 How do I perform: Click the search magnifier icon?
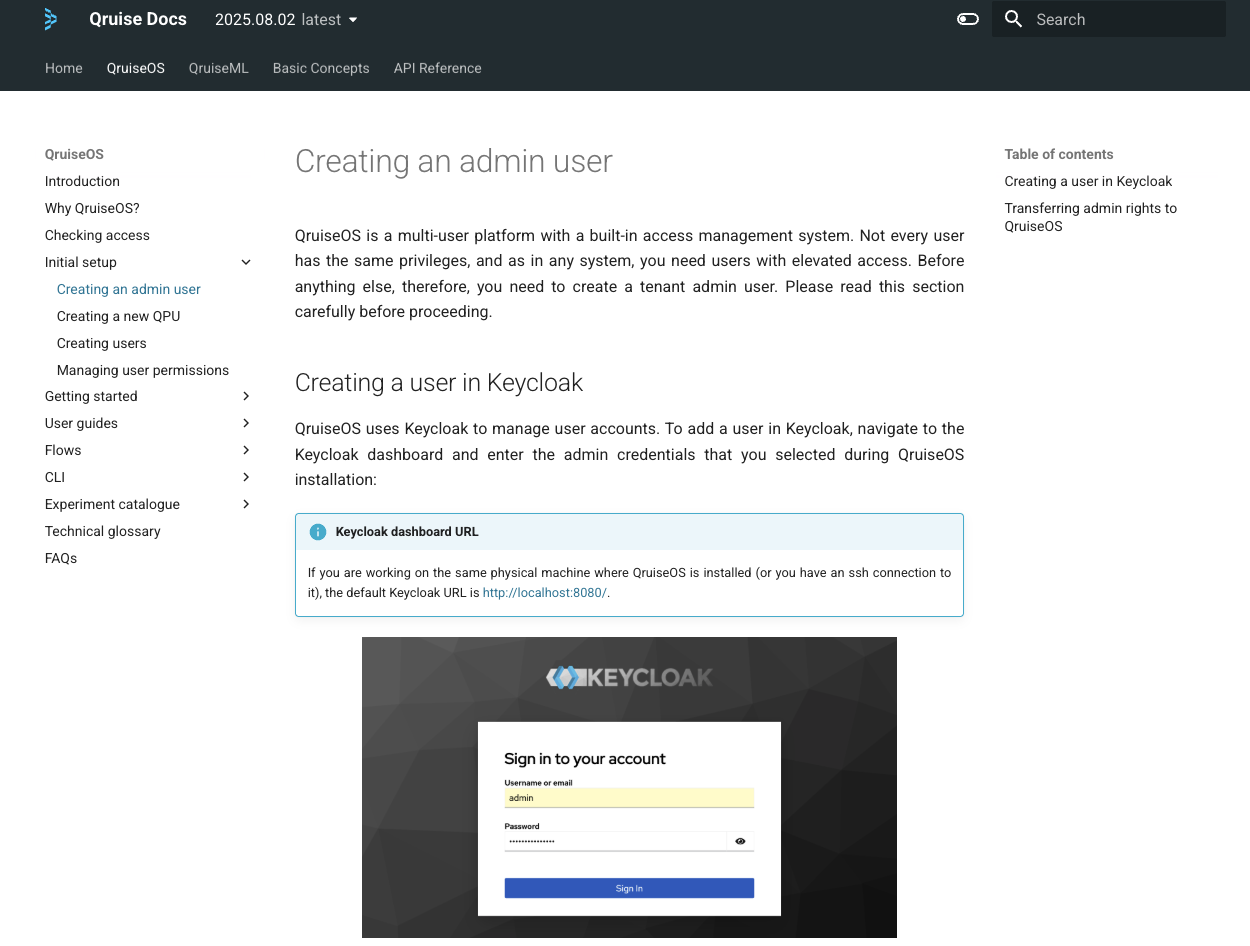pos(1013,19)
